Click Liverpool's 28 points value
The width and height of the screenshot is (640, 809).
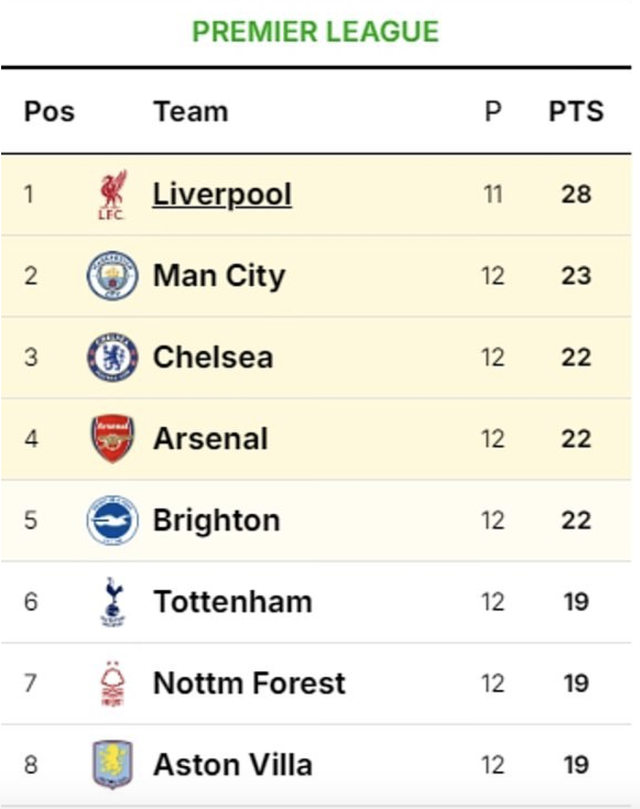[576, 194]
